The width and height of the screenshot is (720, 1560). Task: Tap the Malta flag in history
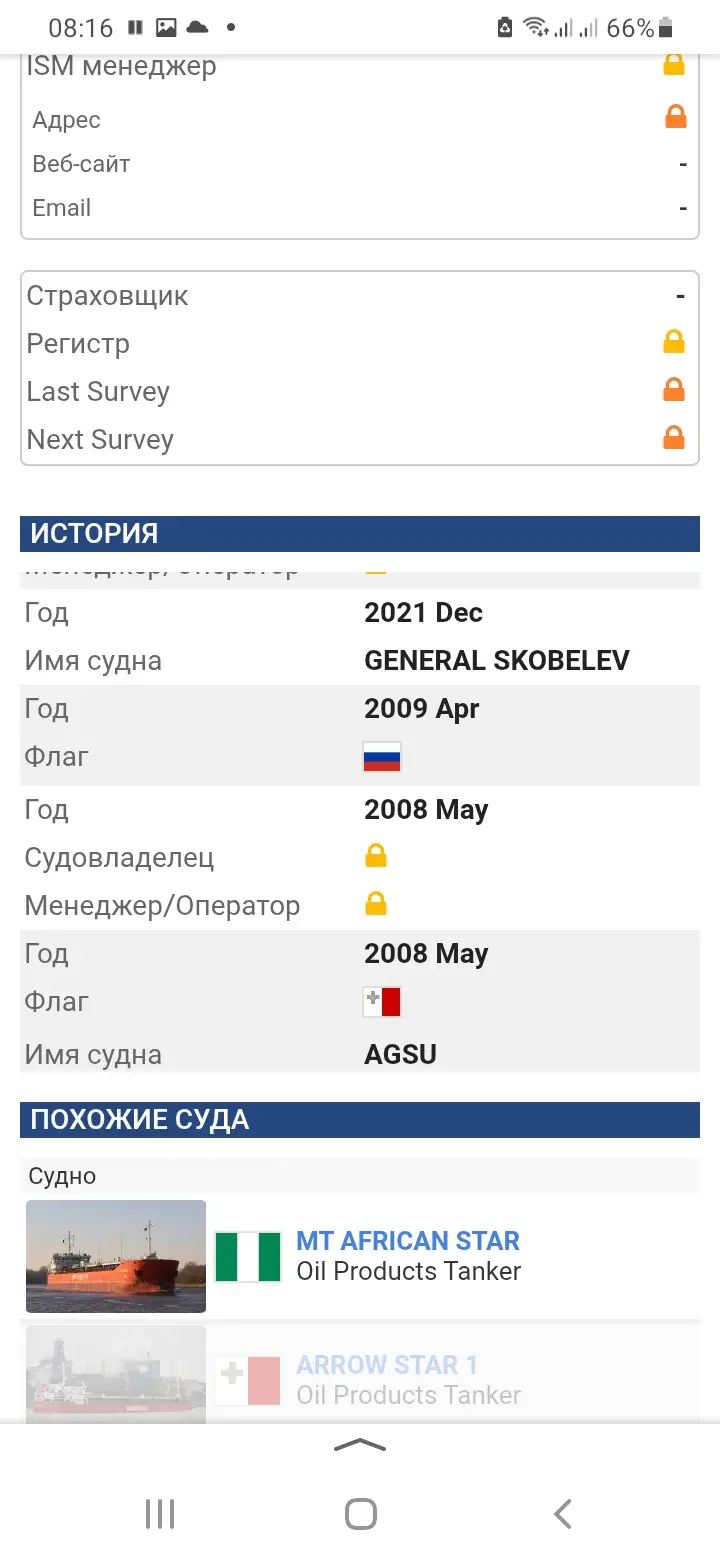[x=382, y=1002]
